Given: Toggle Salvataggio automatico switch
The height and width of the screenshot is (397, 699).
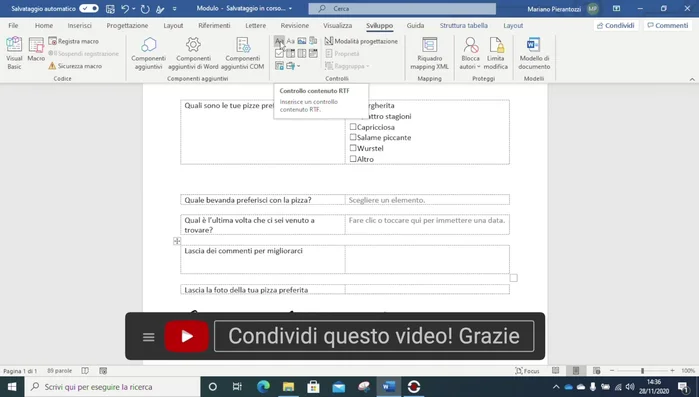Looking at the screenshot, I should 89,8.
